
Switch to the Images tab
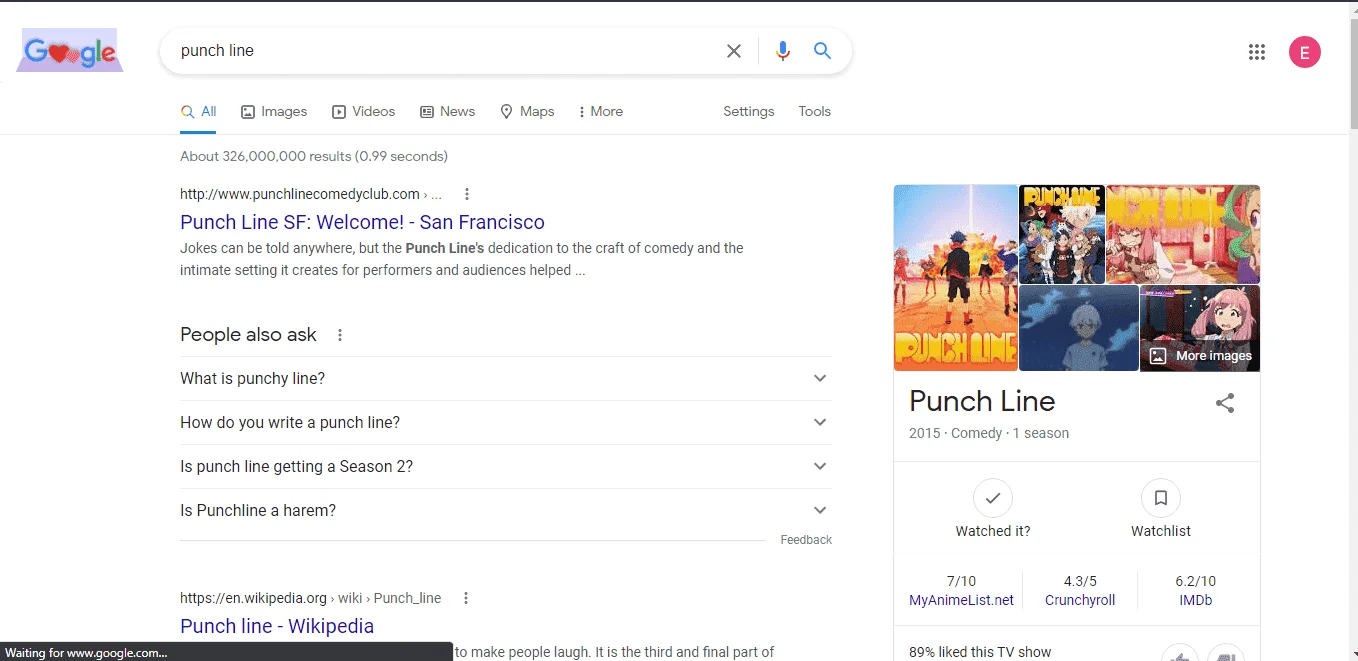274,111
